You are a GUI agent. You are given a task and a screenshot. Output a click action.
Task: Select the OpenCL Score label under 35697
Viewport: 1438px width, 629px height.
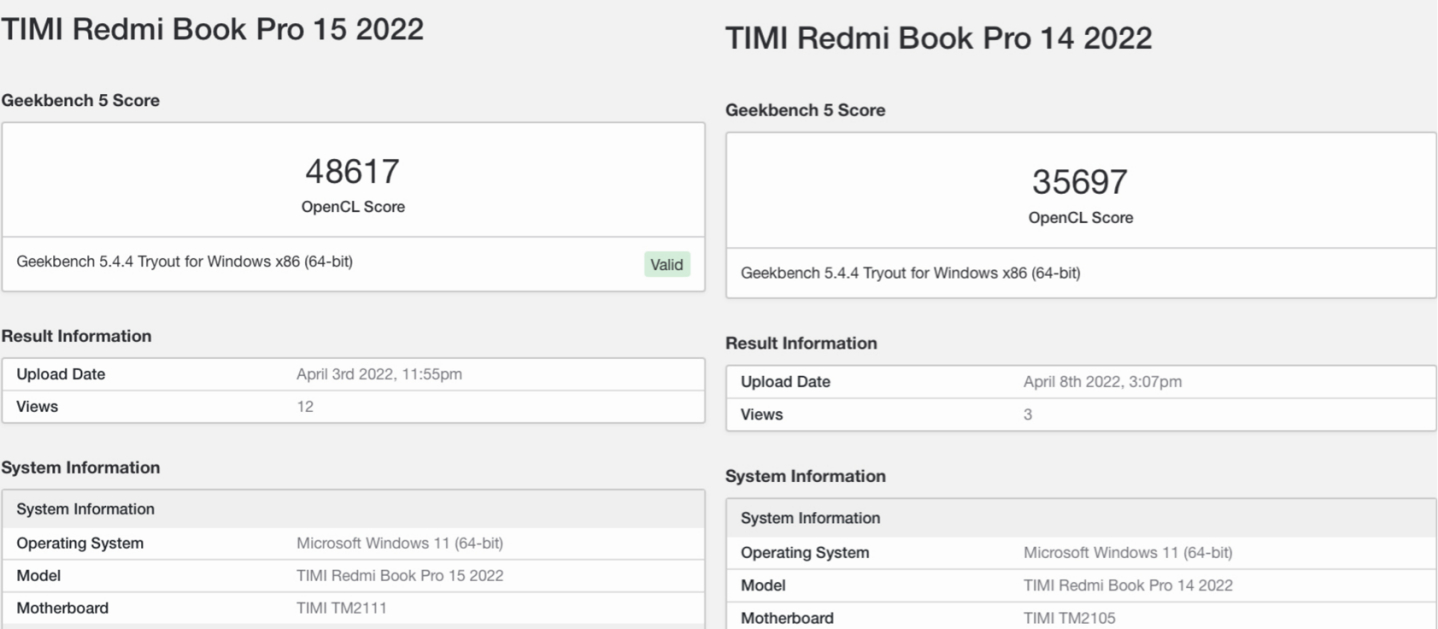click(x=1081, y=217)
